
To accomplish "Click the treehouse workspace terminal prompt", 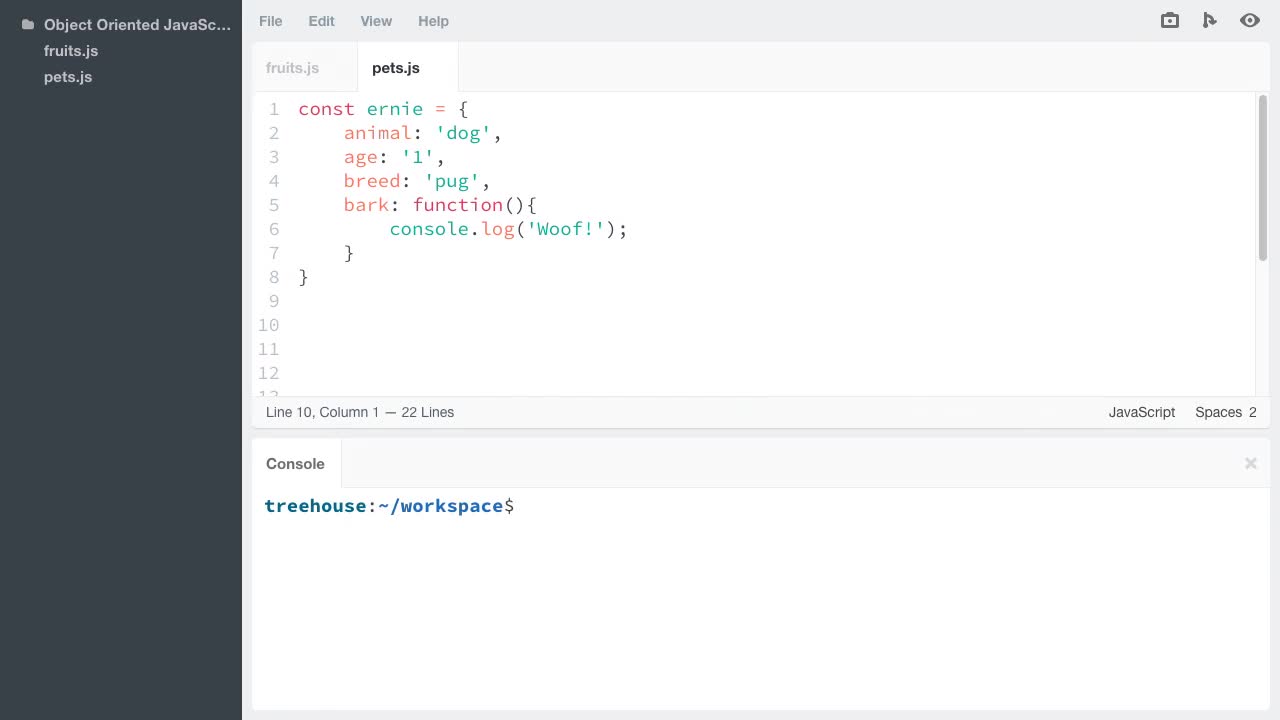I will coord(389,506).
